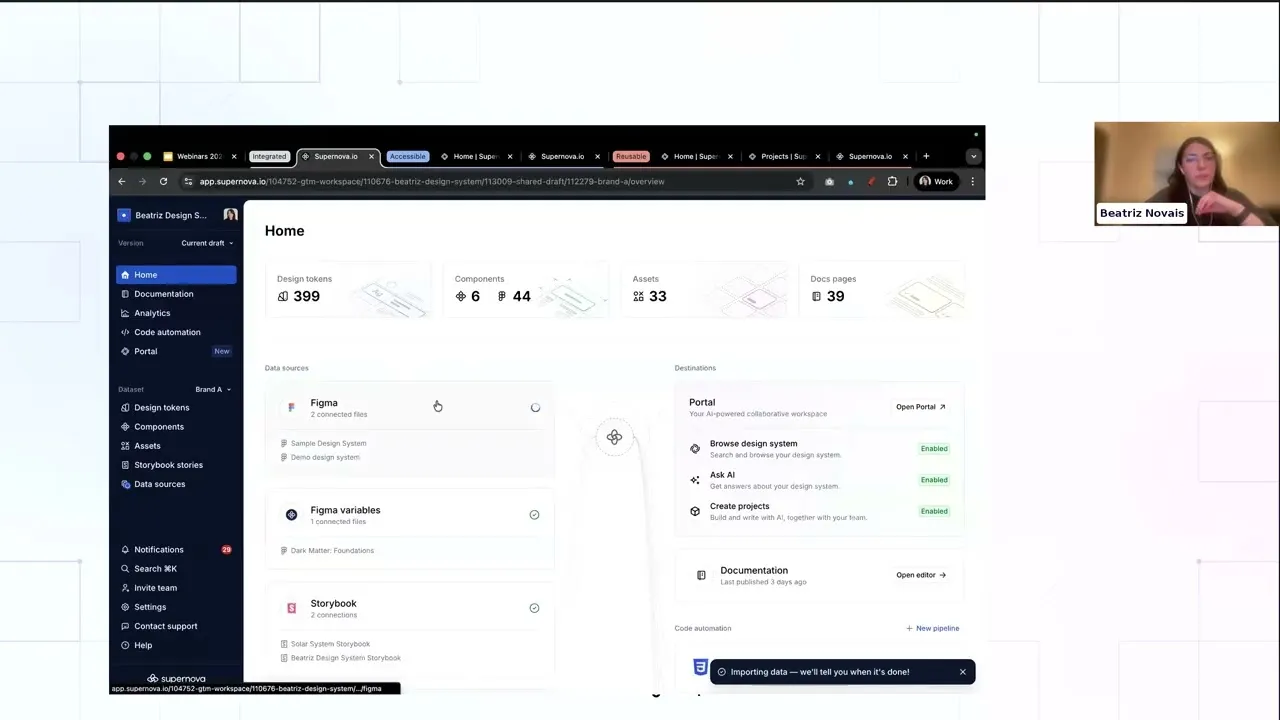The height and width of the screenshot is (720, 1280).
Task: Click the Create projects cube icon
Action: tap(695, 511)
